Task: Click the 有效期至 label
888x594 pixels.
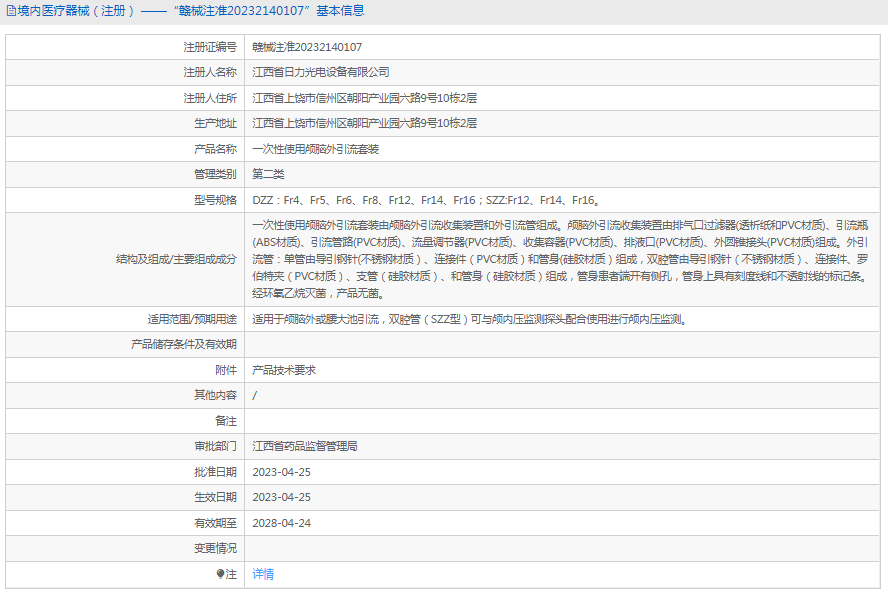Action: pyautogui.click(x=215, y=523)
